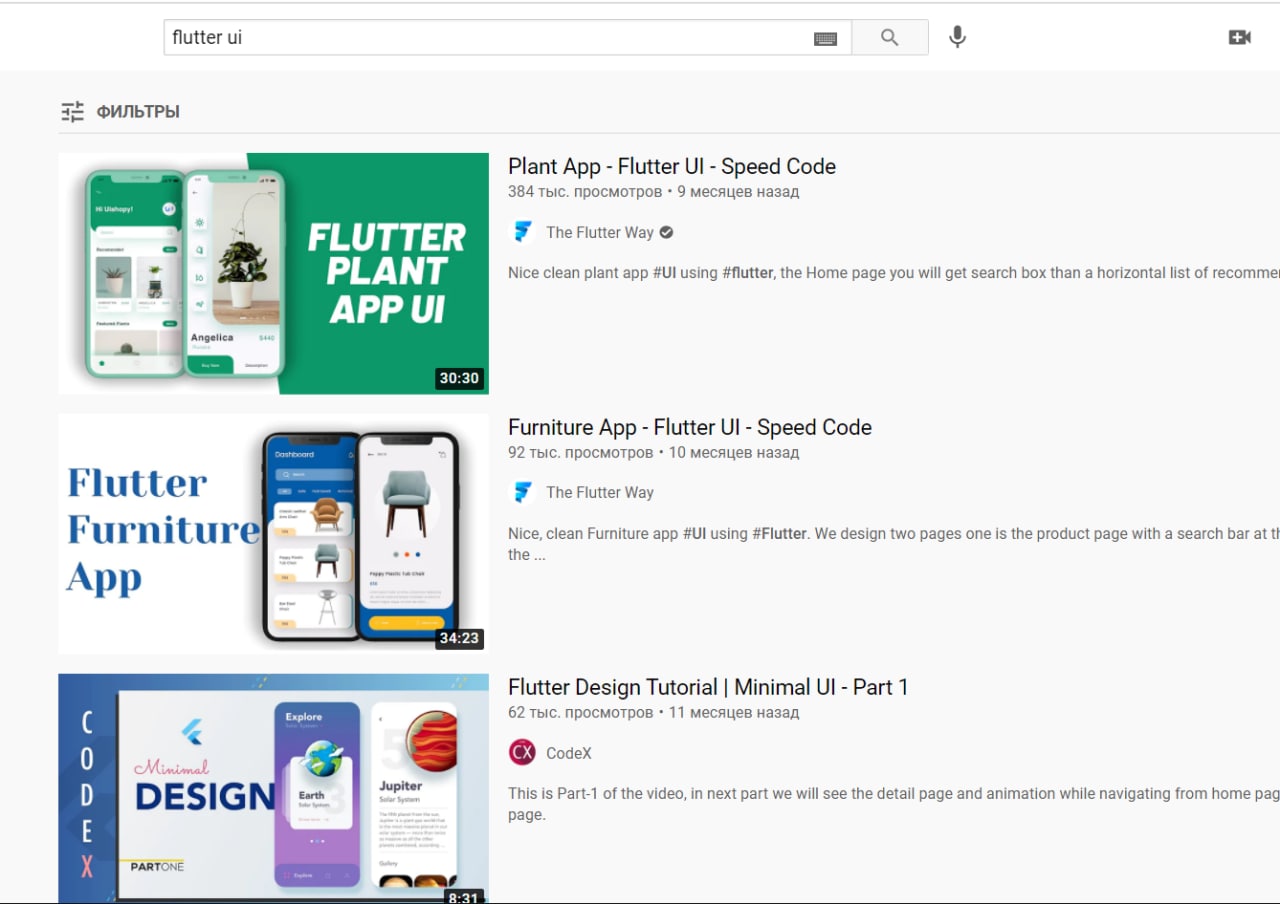This screenshot has width=1280, height=904.
Task: Click description starting Nice, clean Furniture app
Action: (894, 544)
